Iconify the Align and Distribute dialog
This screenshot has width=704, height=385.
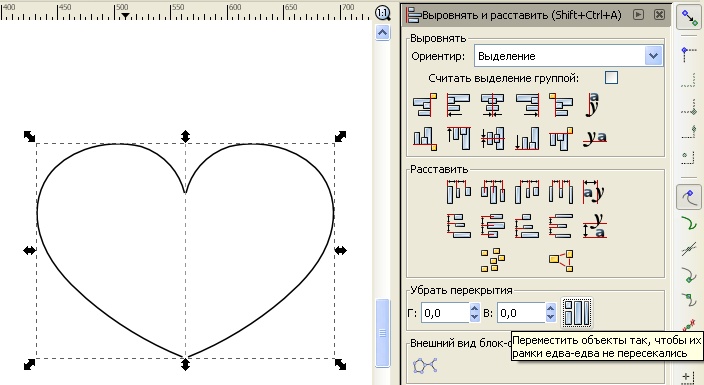click(638, 14)
